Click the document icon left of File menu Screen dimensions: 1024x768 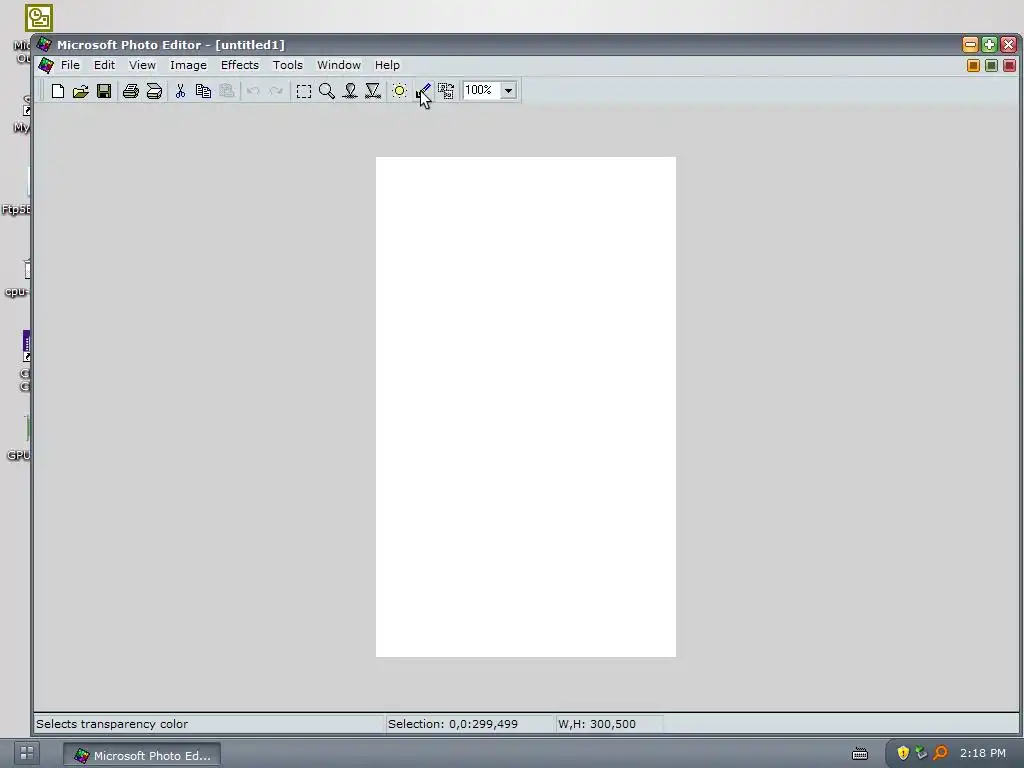[46, 65]
